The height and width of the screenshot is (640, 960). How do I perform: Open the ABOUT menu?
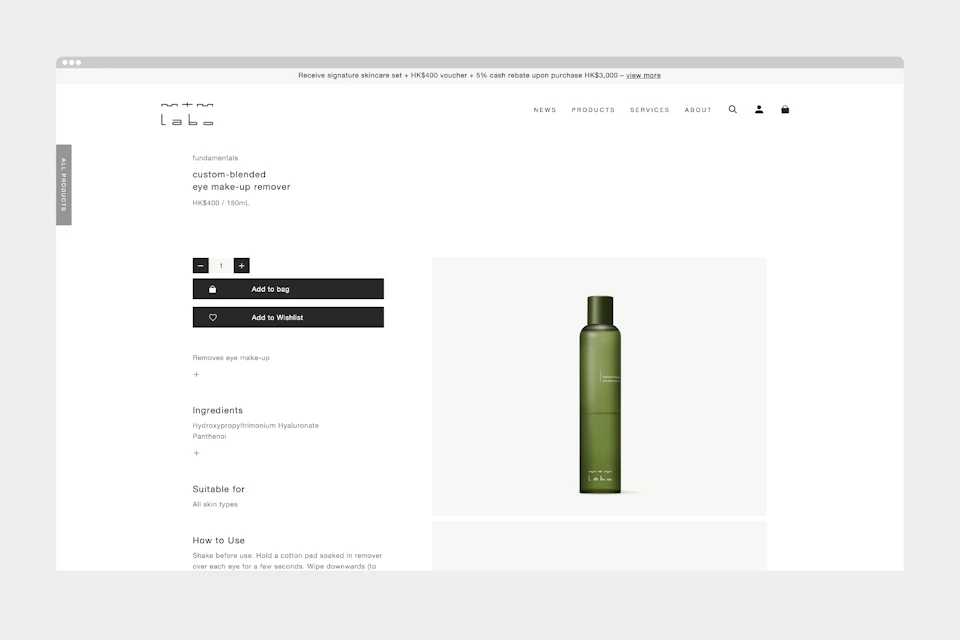[x=698, y=110]
